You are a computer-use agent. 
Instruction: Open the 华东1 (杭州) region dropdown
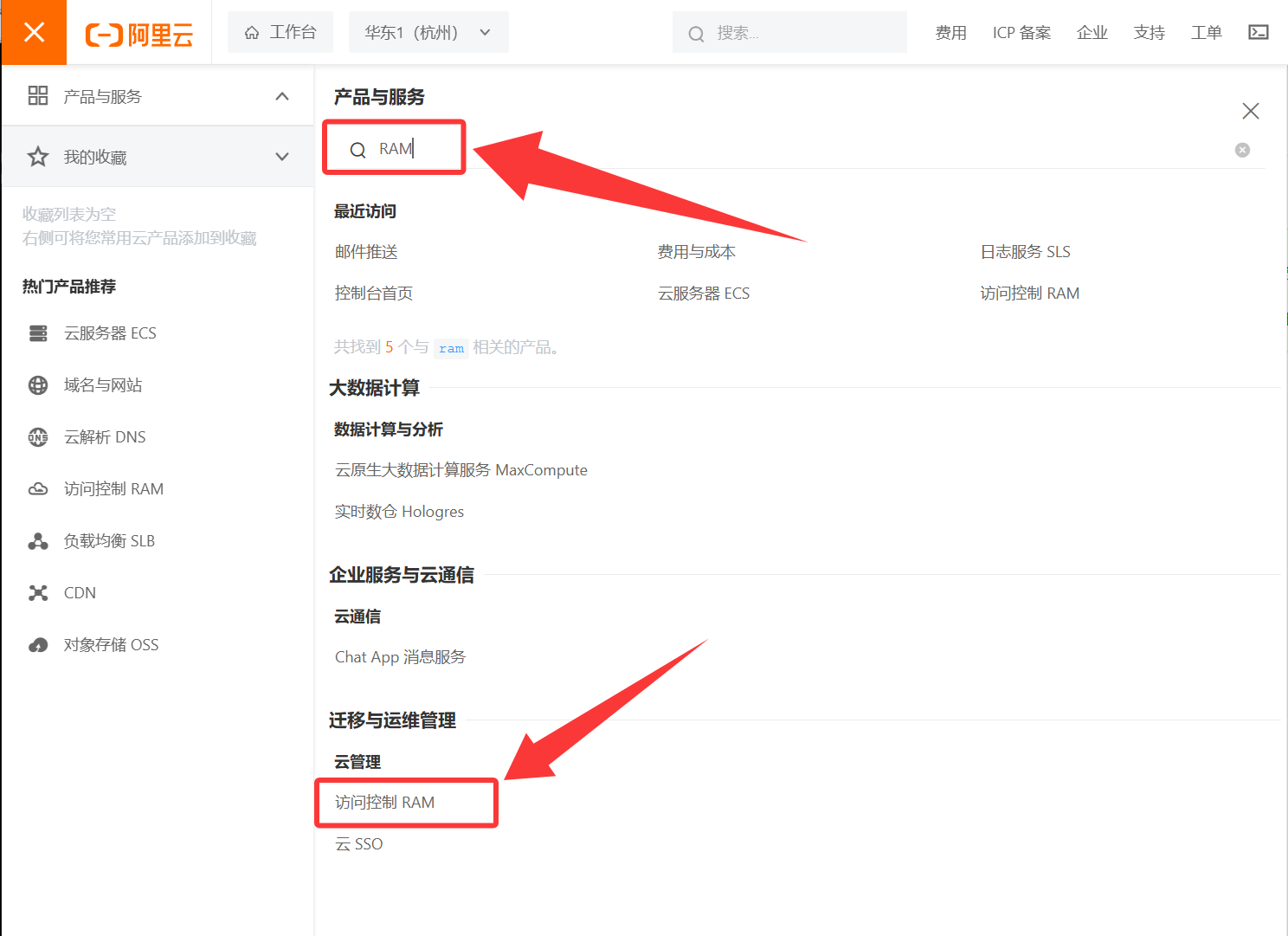pyautogui.click(x=428, y=32)
